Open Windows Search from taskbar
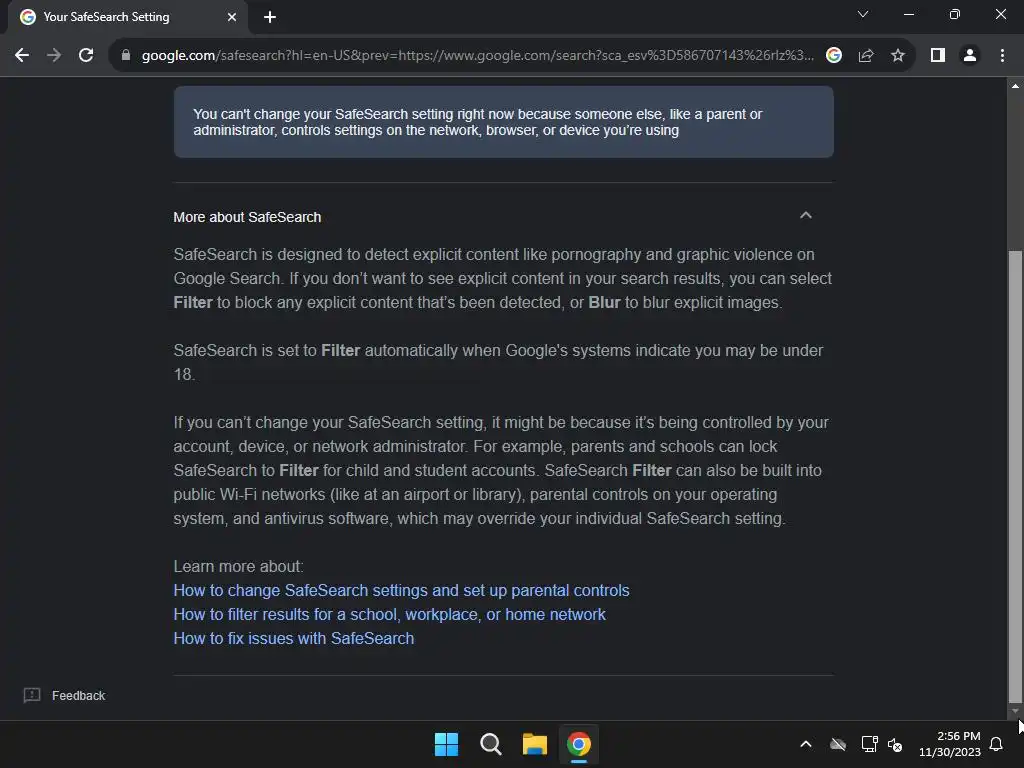The height and width of the screenshot is (768, 1024). (490, 744)
